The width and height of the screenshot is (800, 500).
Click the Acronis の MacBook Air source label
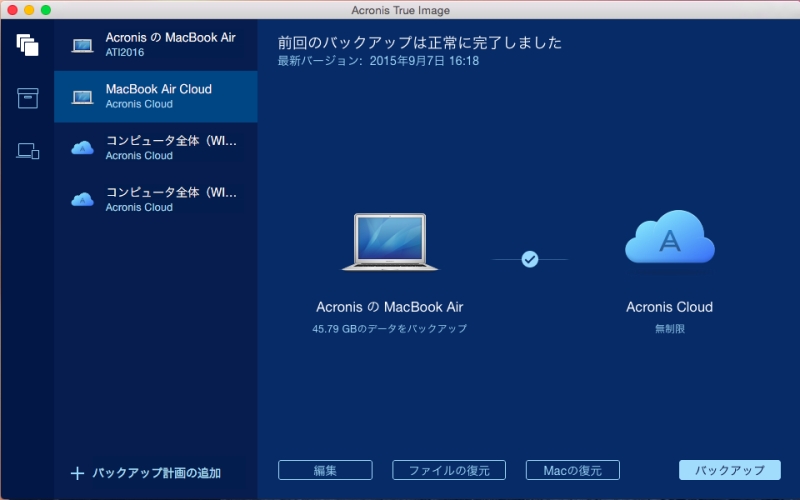click(389, 307)
